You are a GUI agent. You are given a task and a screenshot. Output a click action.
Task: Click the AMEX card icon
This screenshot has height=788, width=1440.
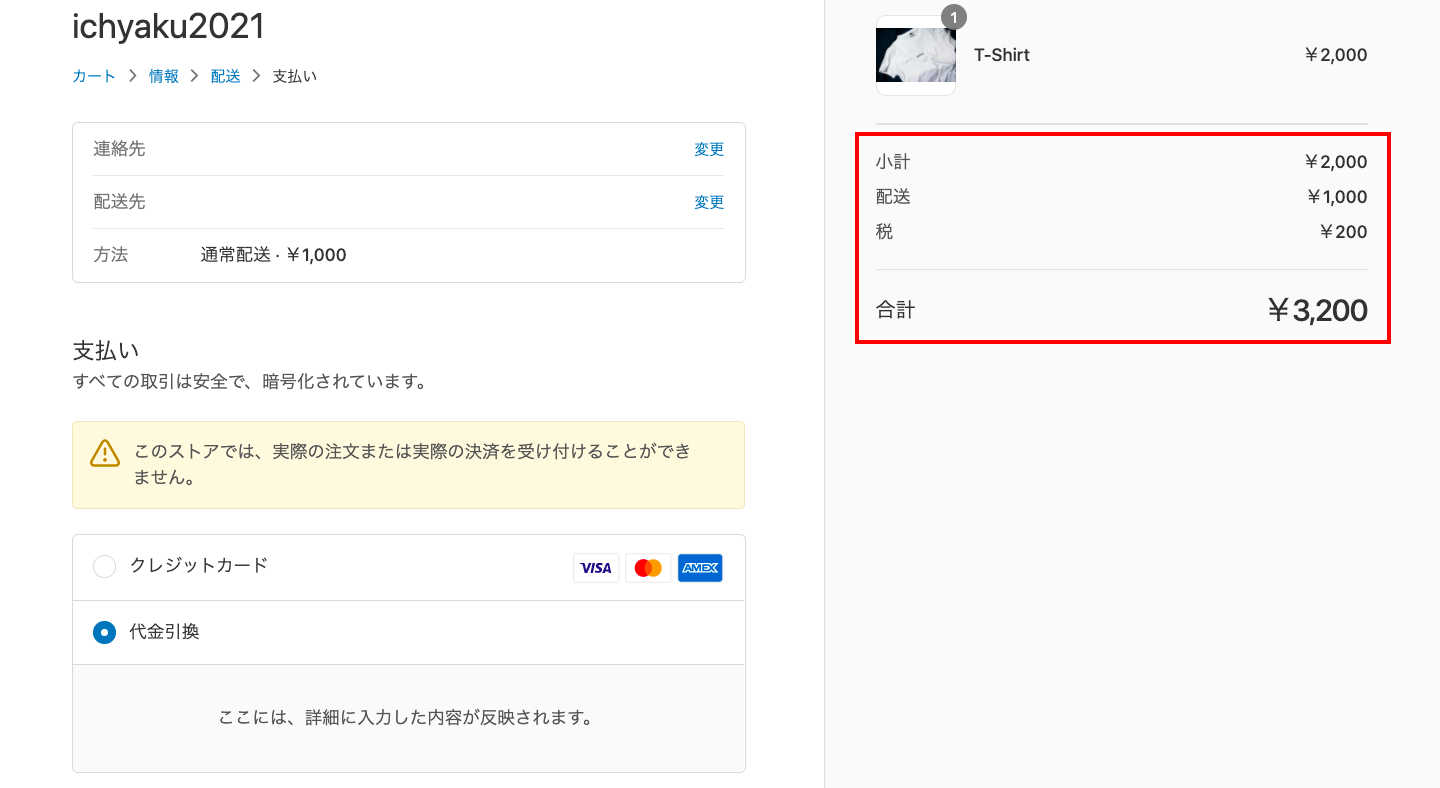[700, 568]
